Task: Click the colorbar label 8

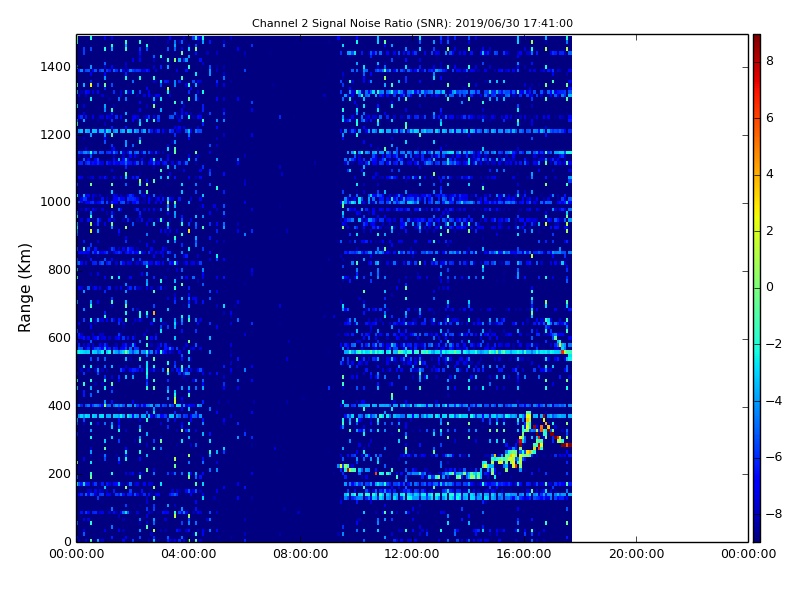Action: click(x=770, y=61)
